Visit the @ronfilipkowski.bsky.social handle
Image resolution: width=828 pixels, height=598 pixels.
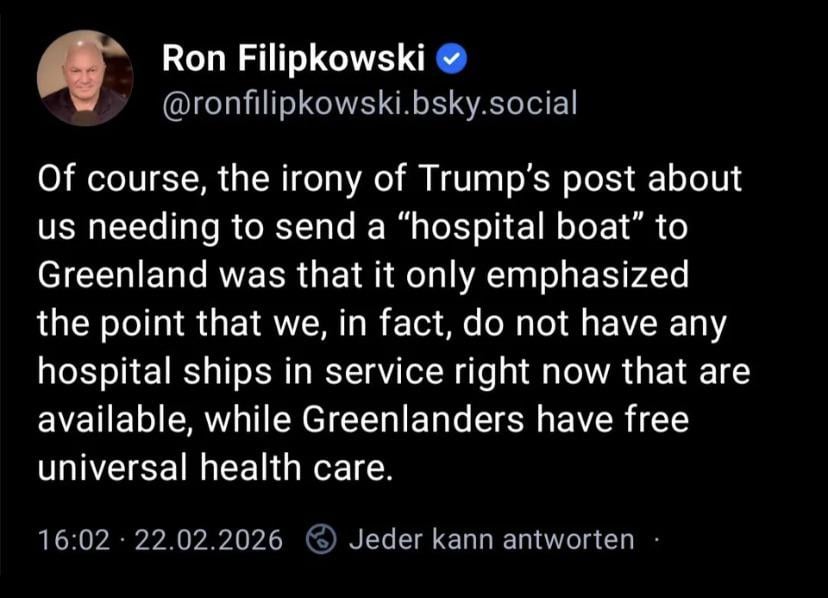[x=369, y=103]
